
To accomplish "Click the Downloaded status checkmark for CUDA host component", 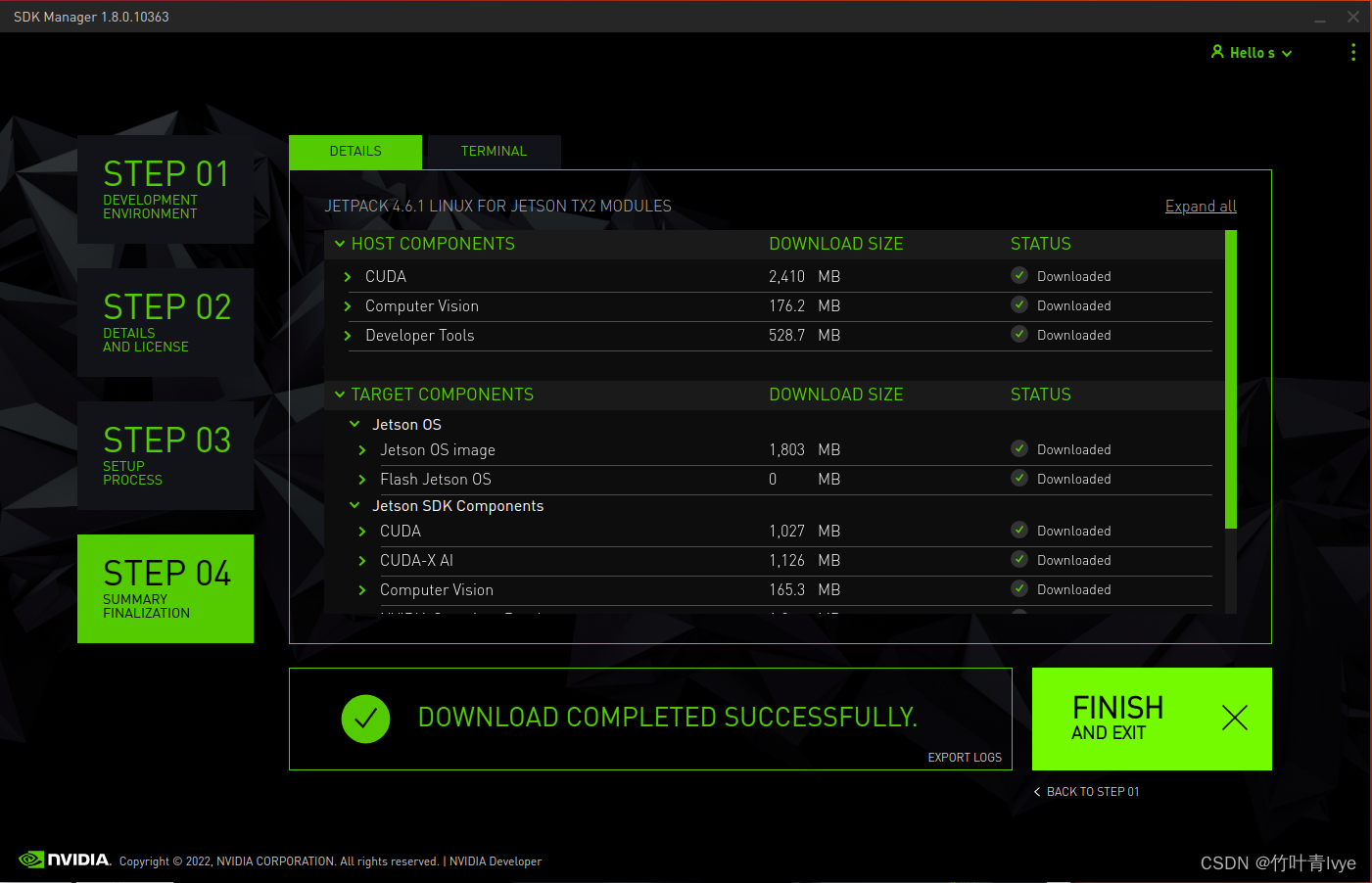I will (1018, 276).
